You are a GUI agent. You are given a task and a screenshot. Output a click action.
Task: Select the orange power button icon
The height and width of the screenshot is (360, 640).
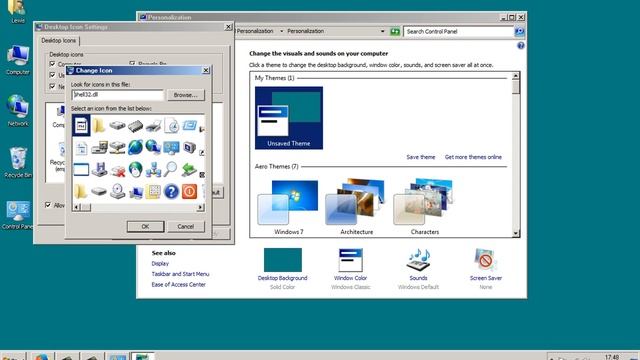pos(189,191)
